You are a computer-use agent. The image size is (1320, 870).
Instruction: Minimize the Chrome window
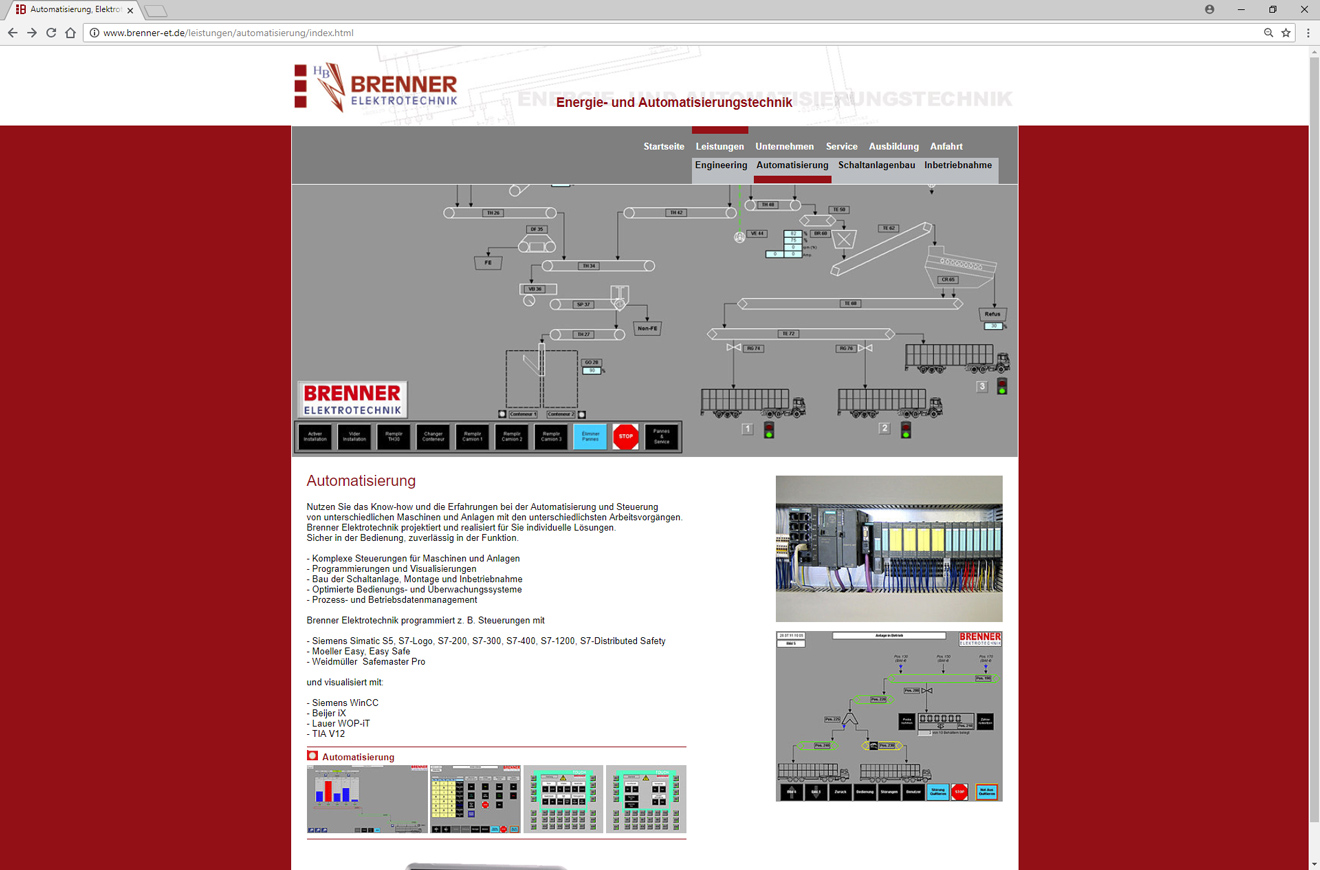(x=1241, y=9)
